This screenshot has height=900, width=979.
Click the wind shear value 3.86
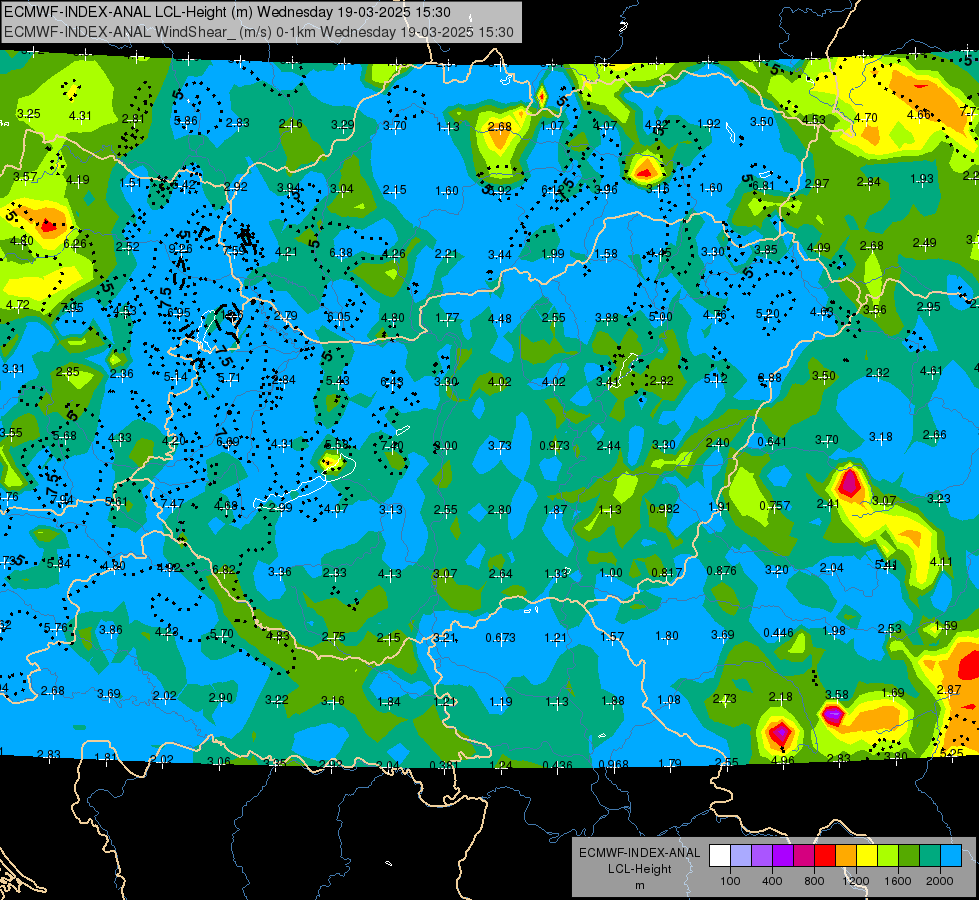tap(111, 630)
